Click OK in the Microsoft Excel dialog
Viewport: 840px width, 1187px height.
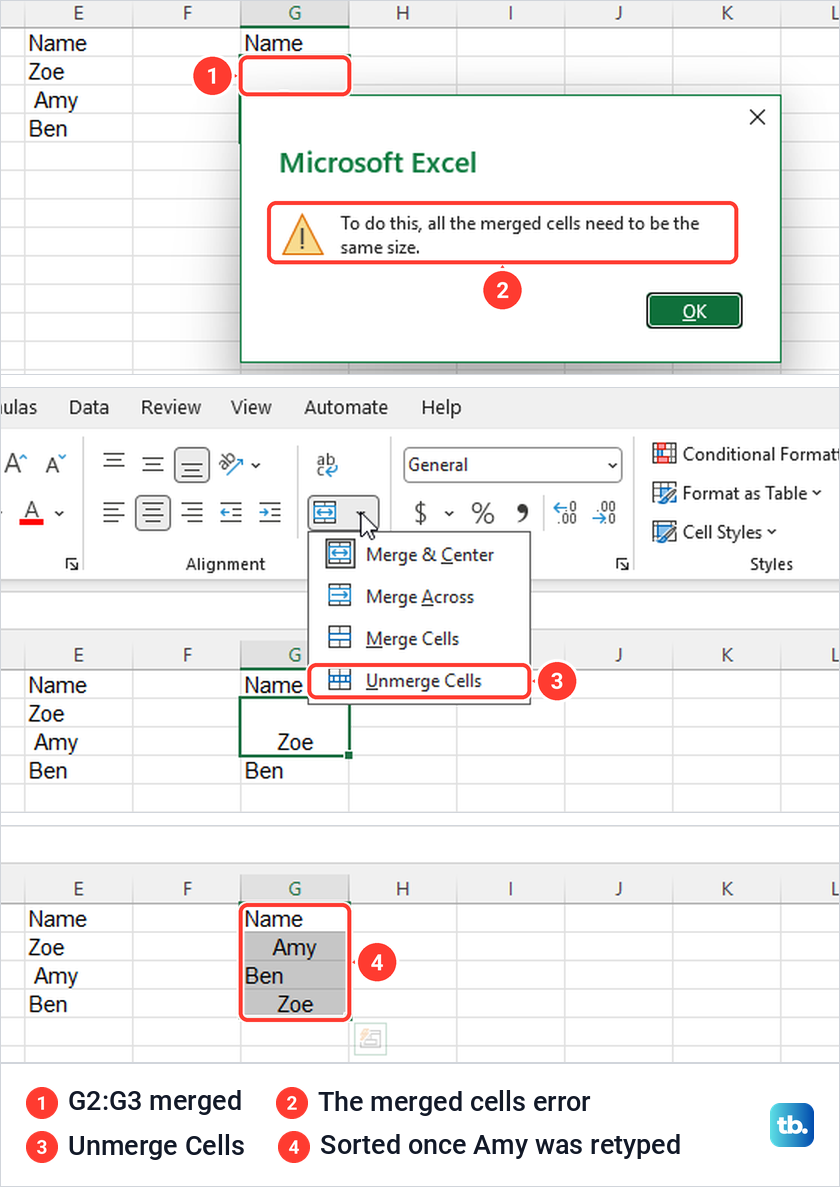694,311
